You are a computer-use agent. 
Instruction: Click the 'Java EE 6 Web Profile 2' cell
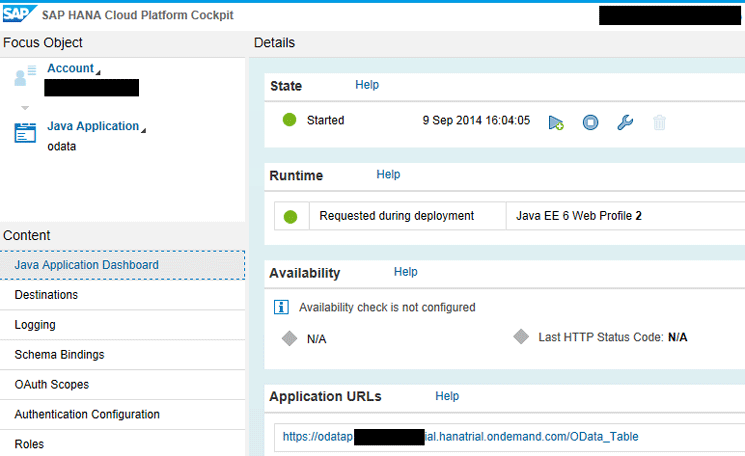point(625,216)
